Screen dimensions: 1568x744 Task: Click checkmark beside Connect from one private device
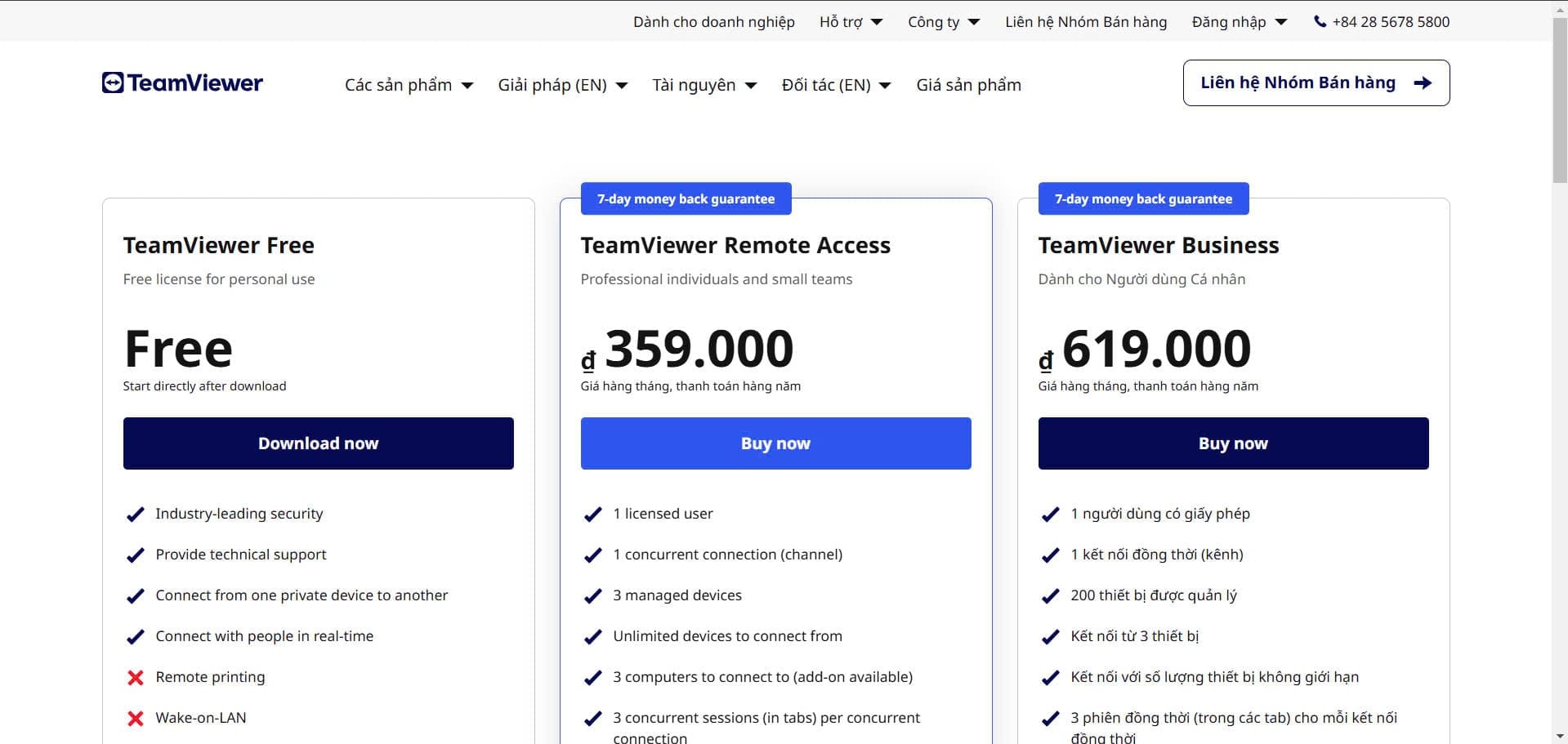136,595
